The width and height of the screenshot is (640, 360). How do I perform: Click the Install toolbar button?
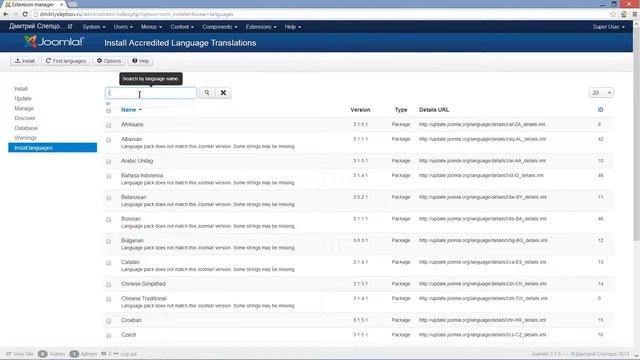[x=24, y=61]
